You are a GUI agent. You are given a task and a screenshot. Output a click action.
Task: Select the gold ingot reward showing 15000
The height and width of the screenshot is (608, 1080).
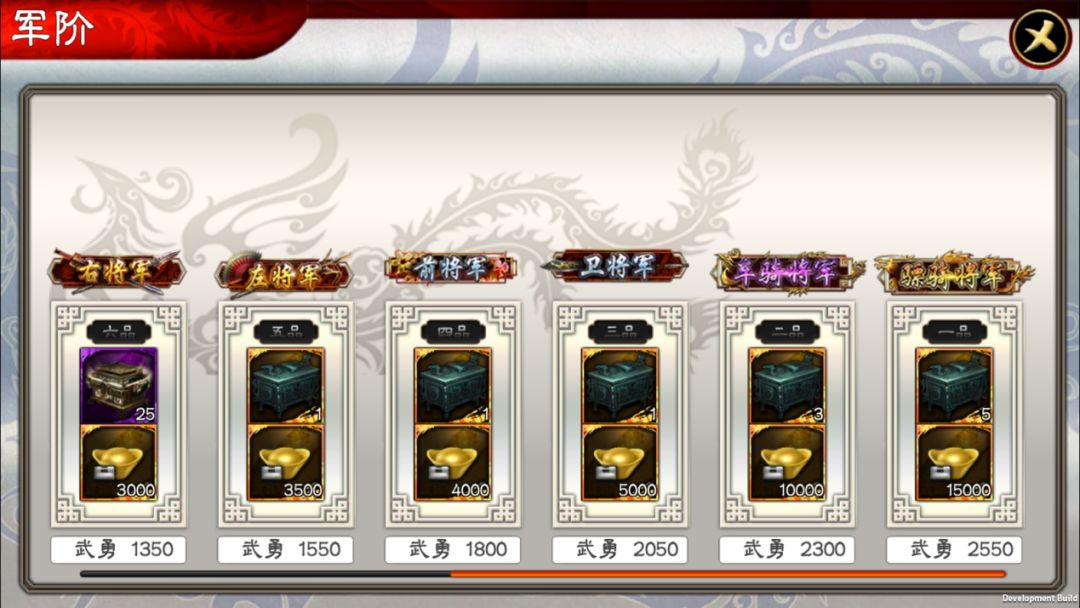click(954, 463)
